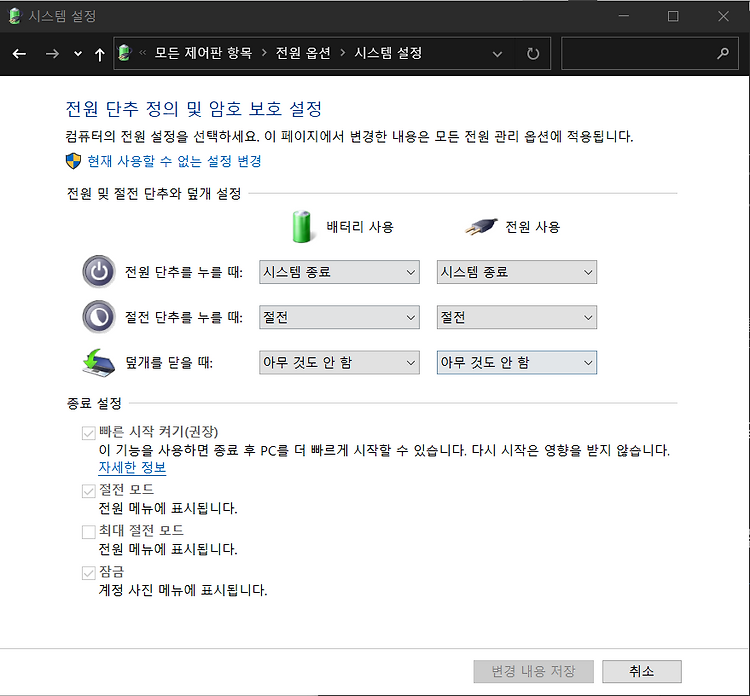
Task: Maximize the 시스템 설정 window
Action: point(673,16)
